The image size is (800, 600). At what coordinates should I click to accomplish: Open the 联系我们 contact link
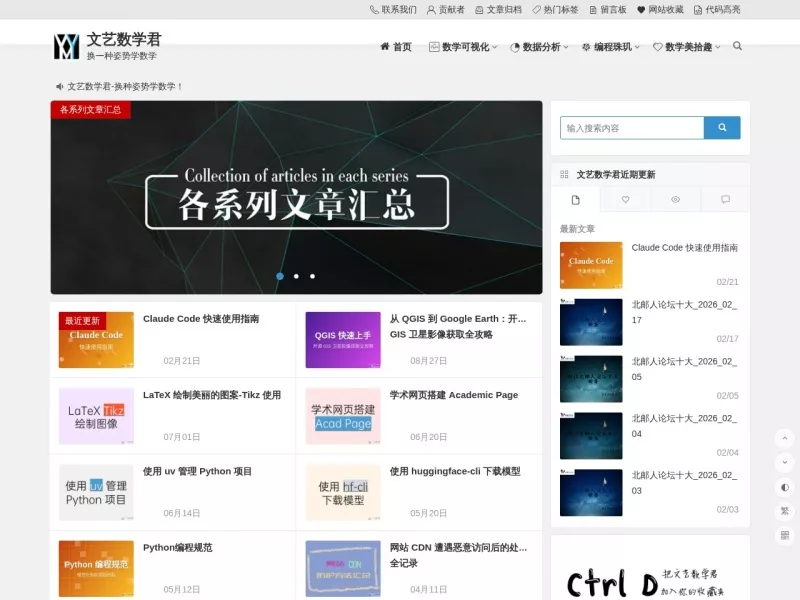point(393,10)
